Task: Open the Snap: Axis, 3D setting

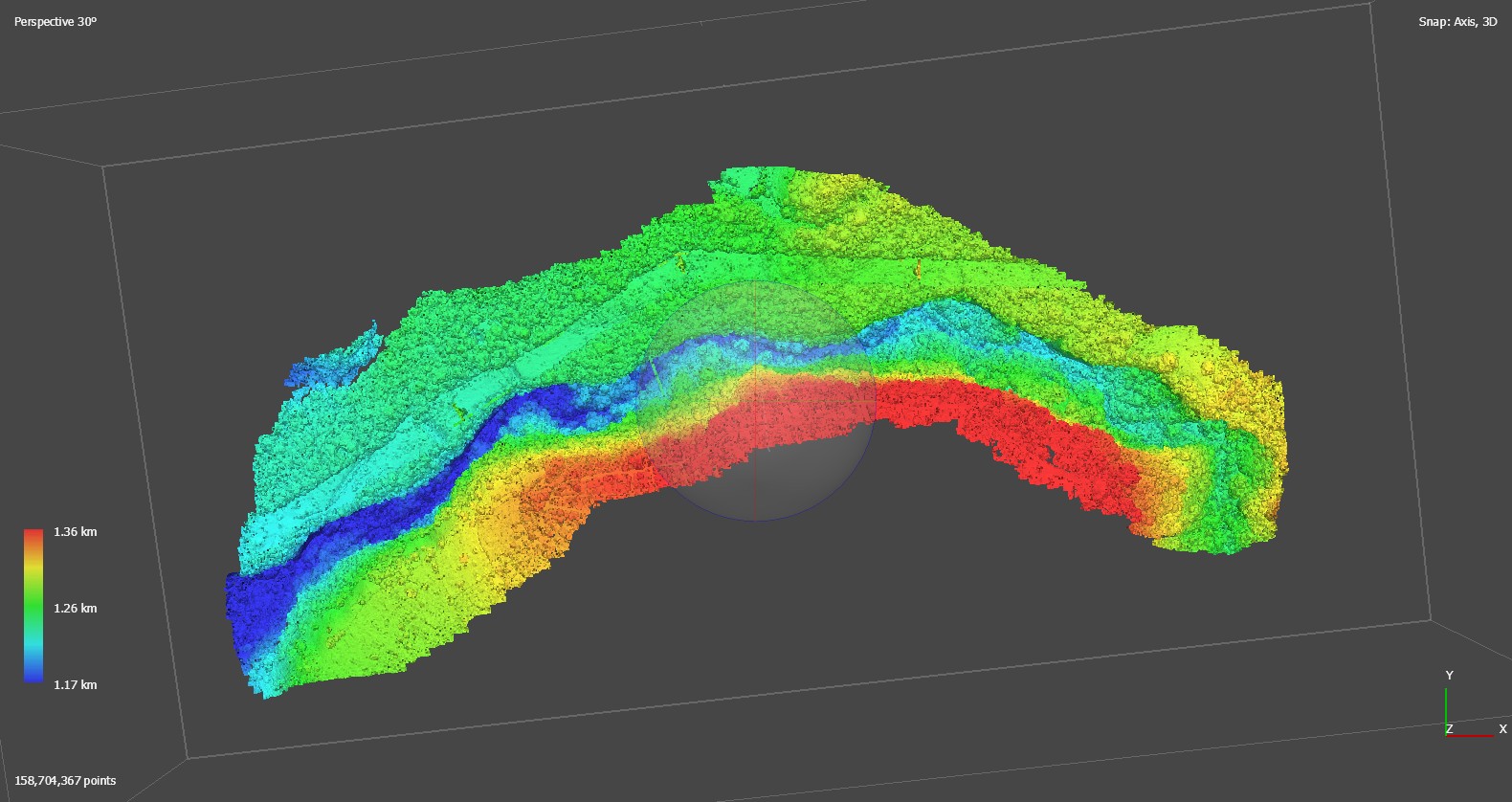Action: 1456,21
